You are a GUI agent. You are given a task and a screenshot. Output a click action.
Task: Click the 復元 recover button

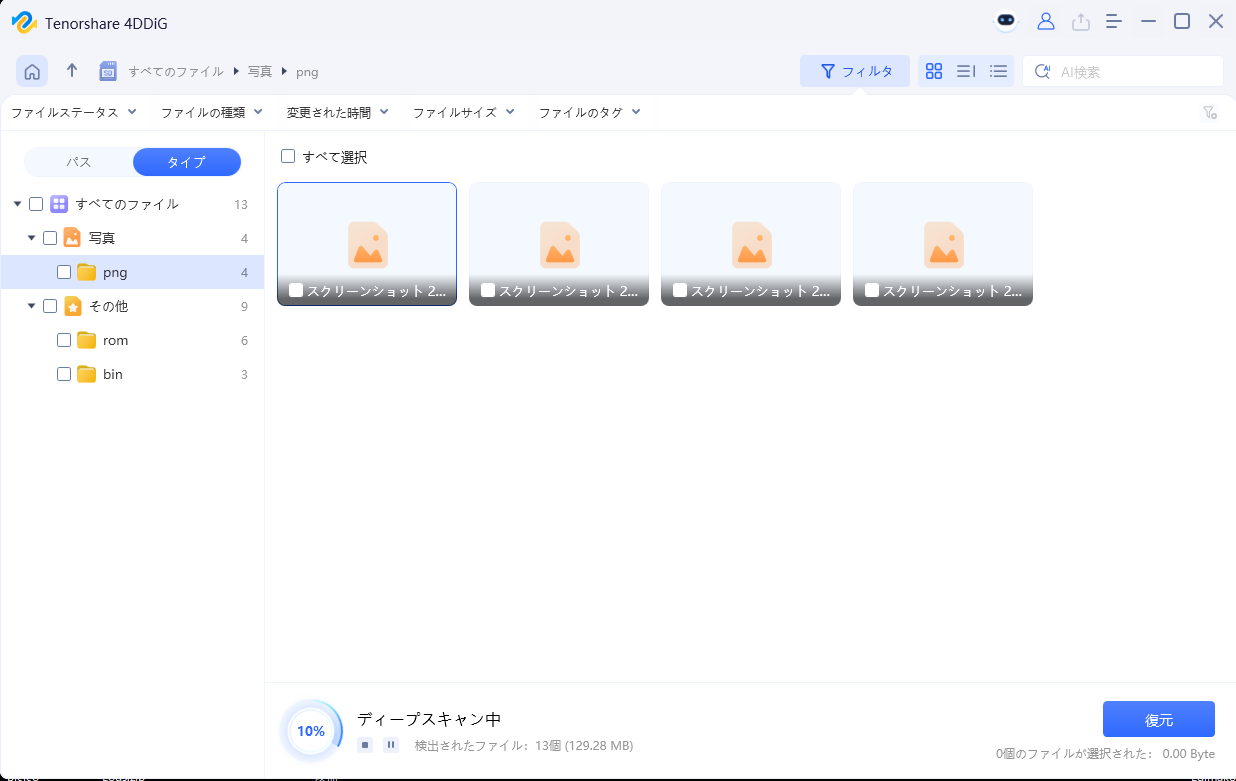pos(1159,720)
